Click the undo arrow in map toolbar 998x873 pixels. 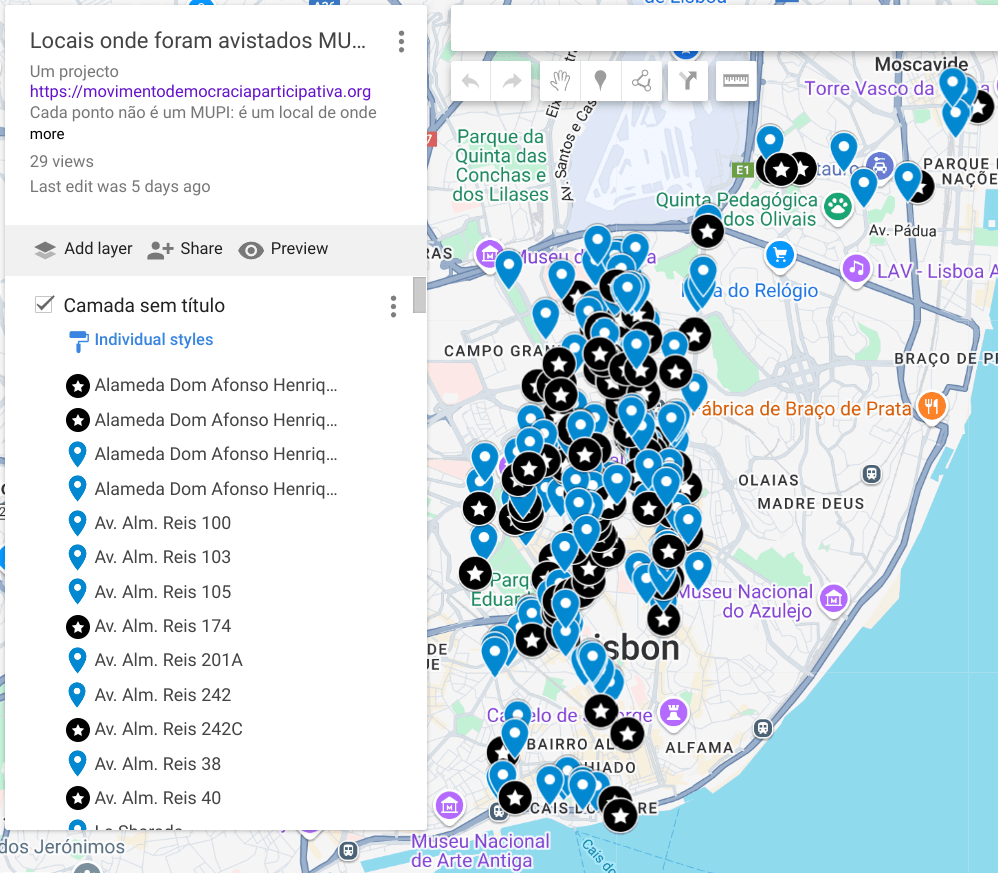[470, 82]
